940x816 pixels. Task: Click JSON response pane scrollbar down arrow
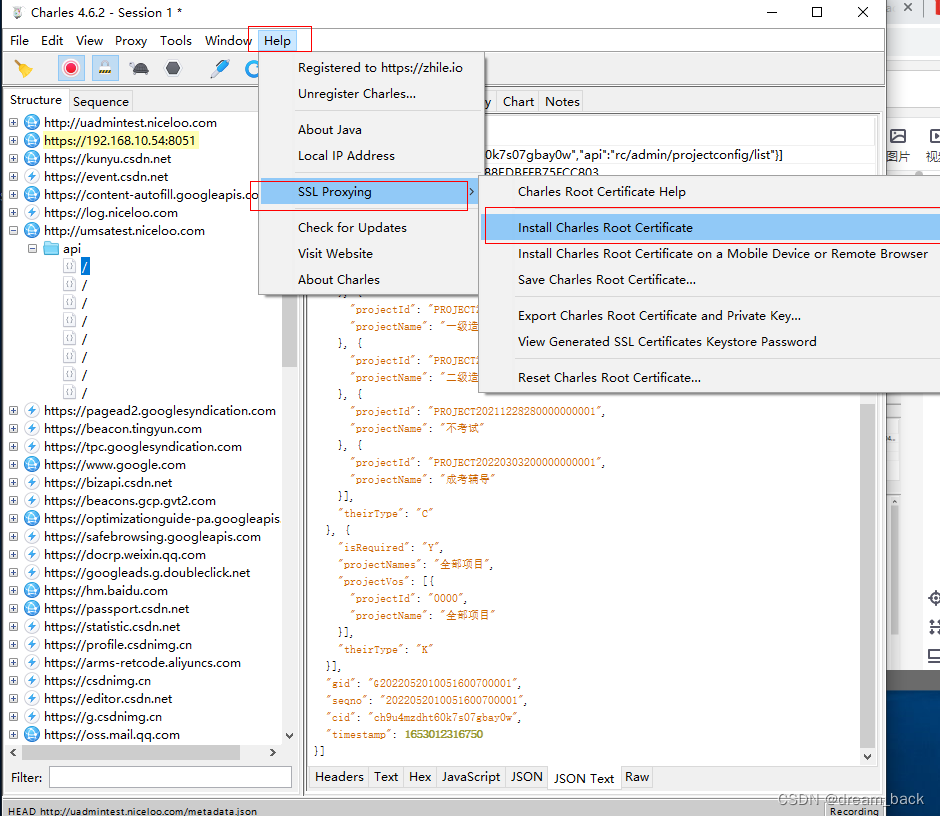(867, 757)
